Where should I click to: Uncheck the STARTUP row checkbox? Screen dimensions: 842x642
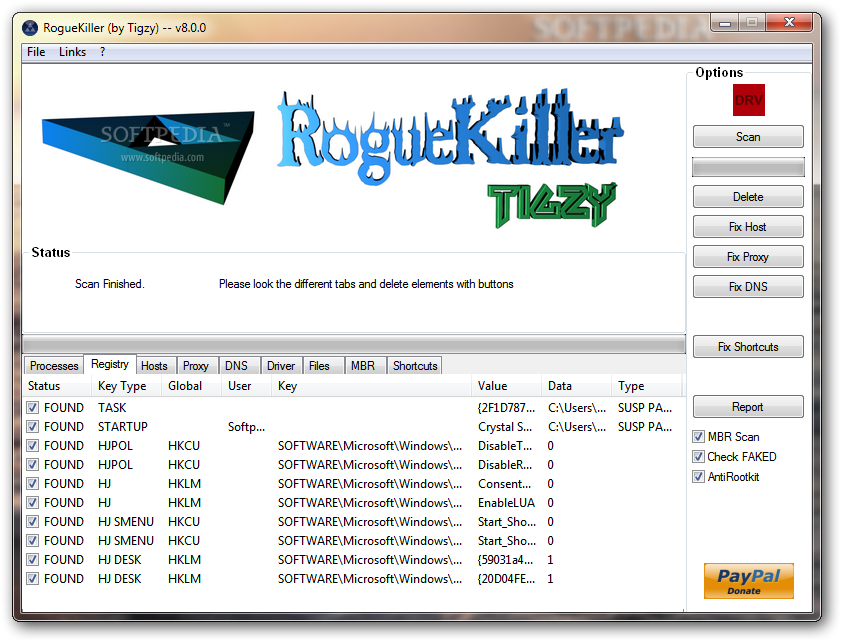[x=33, y=427]
